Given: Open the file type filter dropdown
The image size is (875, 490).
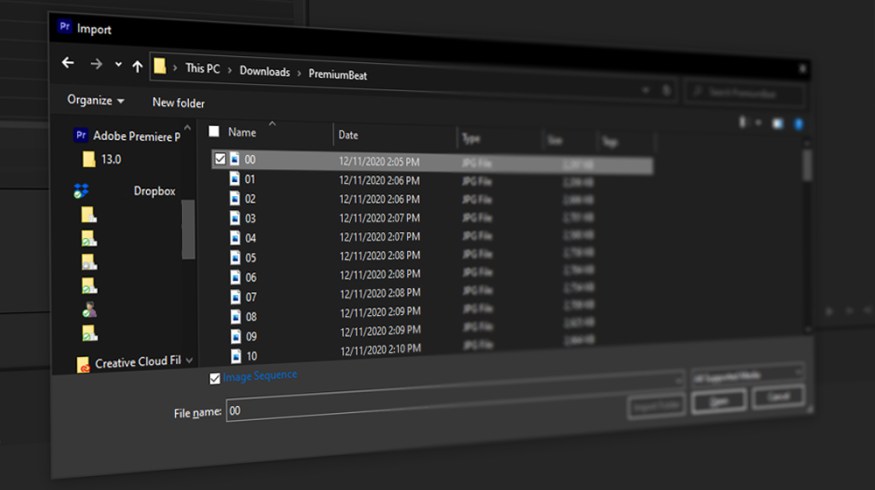Looking at the screenshot, I should point(748,376).
